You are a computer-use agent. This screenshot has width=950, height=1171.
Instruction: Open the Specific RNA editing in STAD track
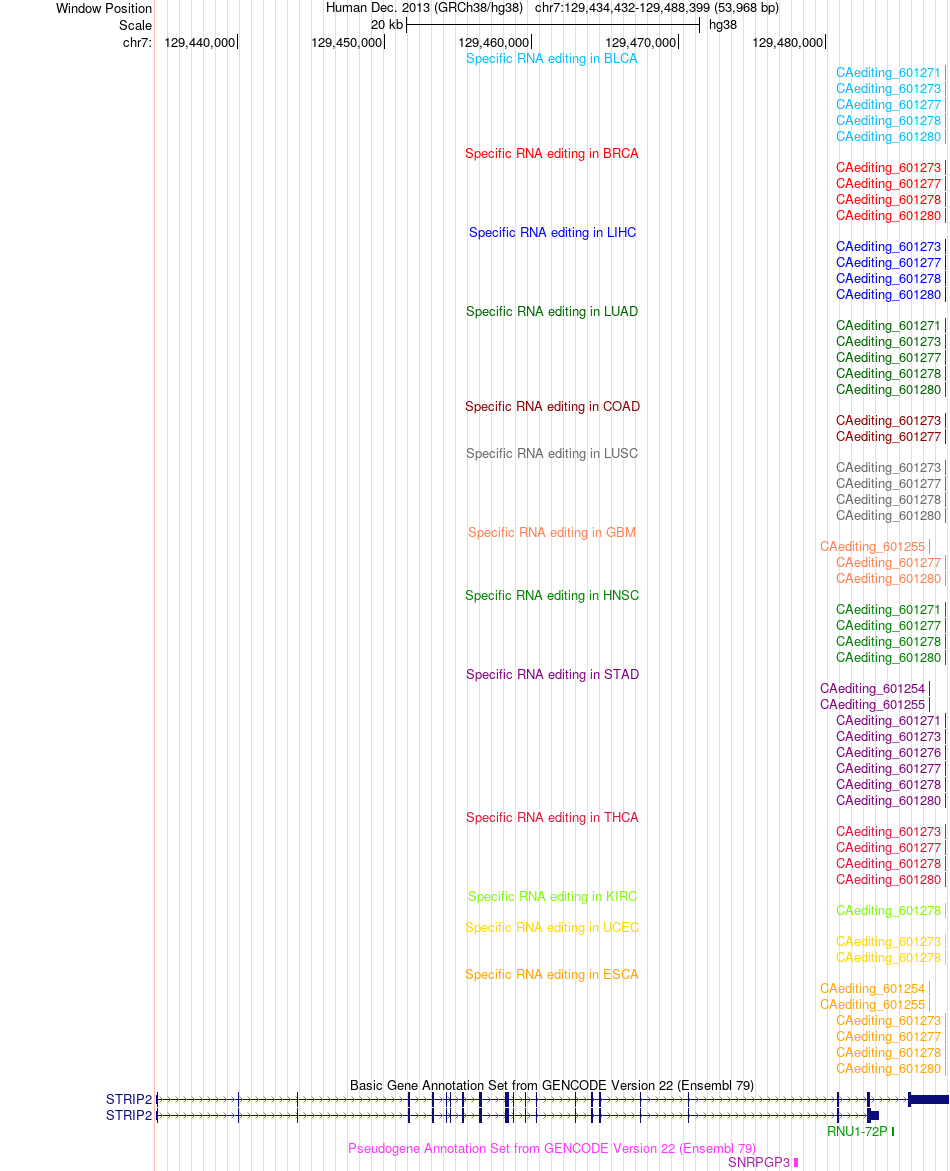coord(552,675)
